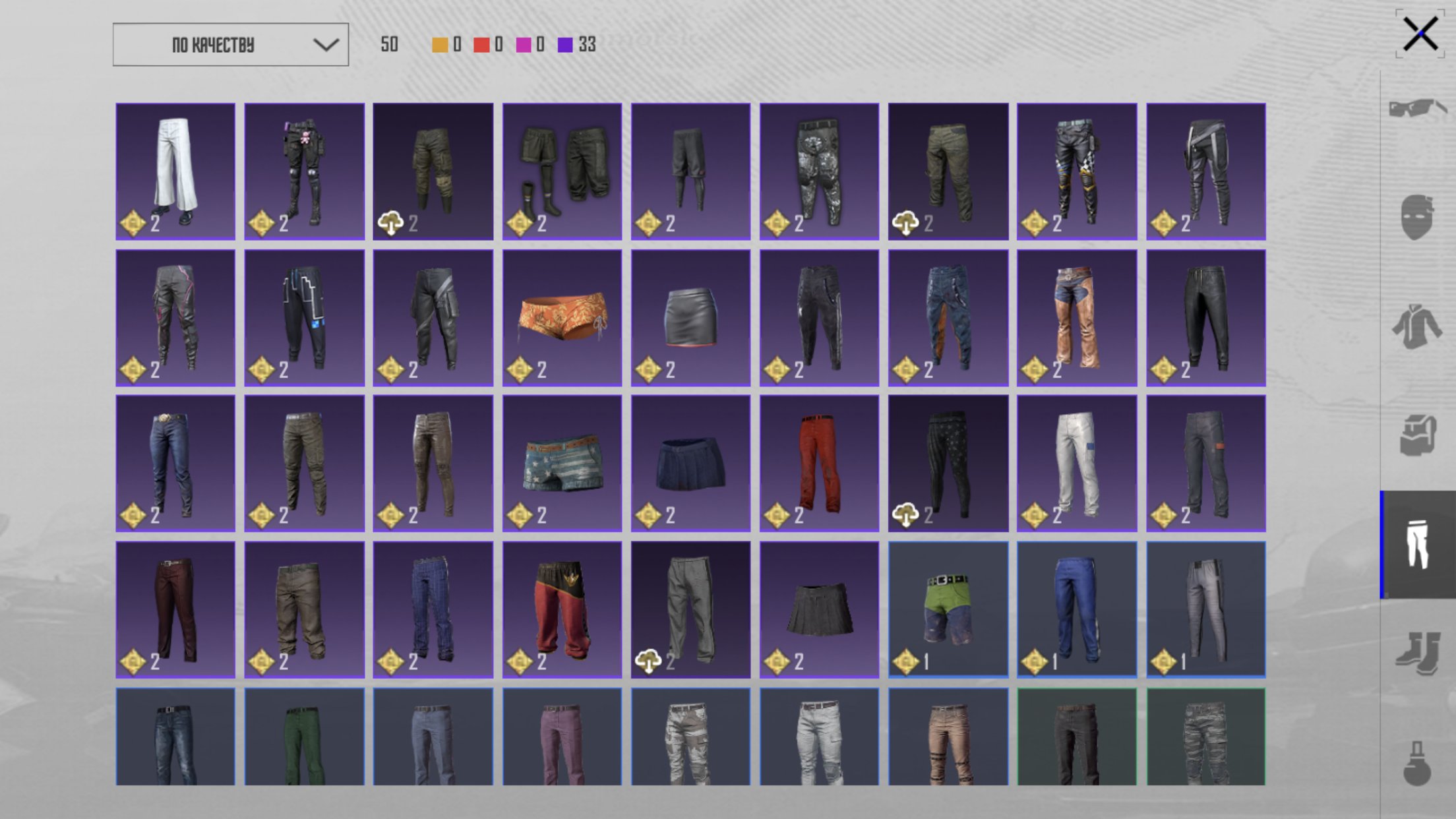Click the orange quality color swatch
This screenshot has width=1456, height=819.
pos(439,45)
